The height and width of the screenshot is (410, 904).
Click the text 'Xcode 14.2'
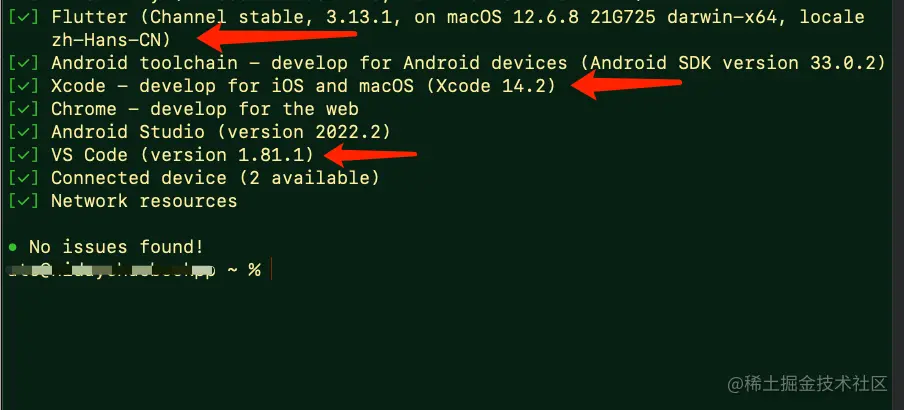[489, 86]
